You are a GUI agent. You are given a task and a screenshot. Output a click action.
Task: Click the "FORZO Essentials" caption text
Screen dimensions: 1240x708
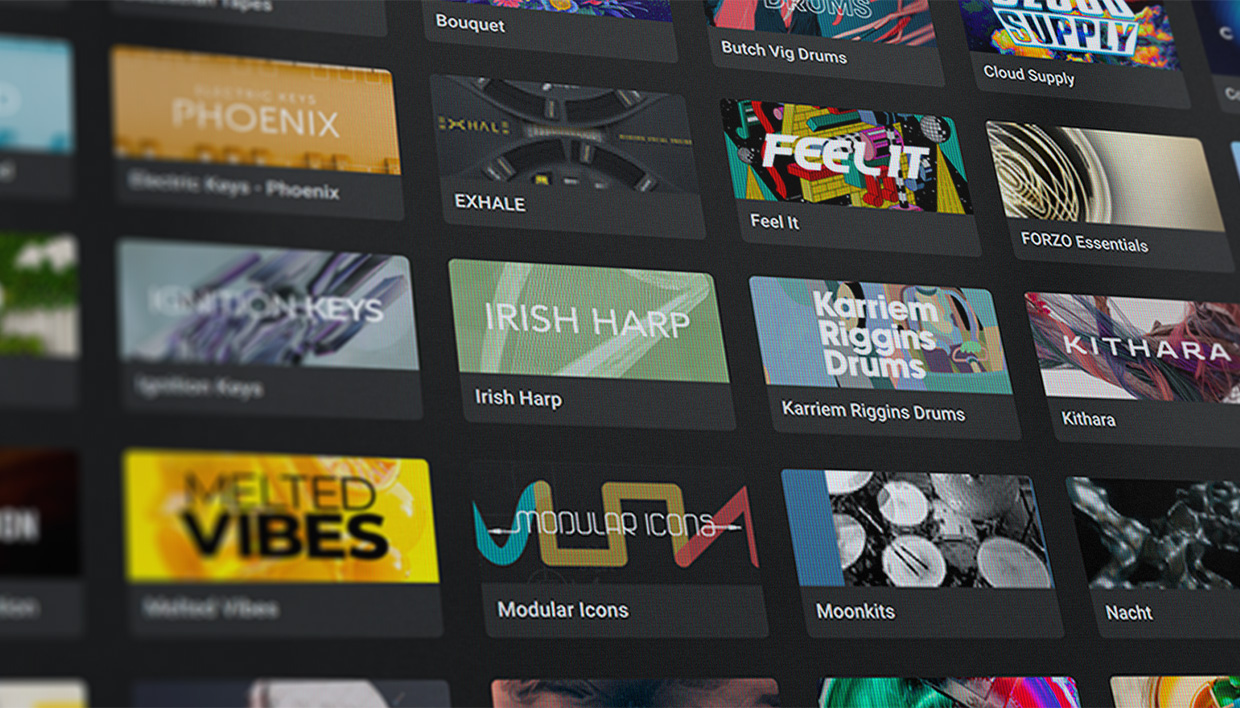[1084, 242]
